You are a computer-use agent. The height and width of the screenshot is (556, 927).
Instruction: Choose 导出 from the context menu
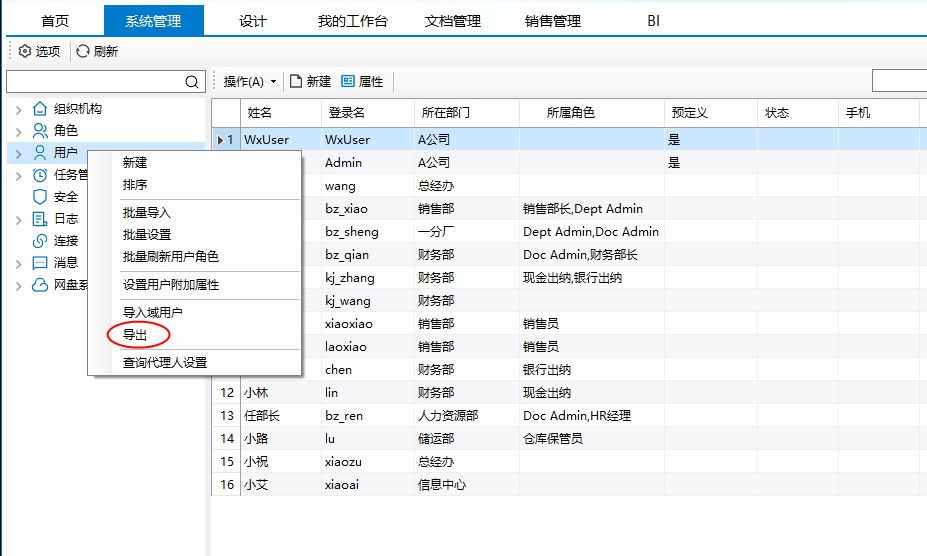(x=135, y=335)
